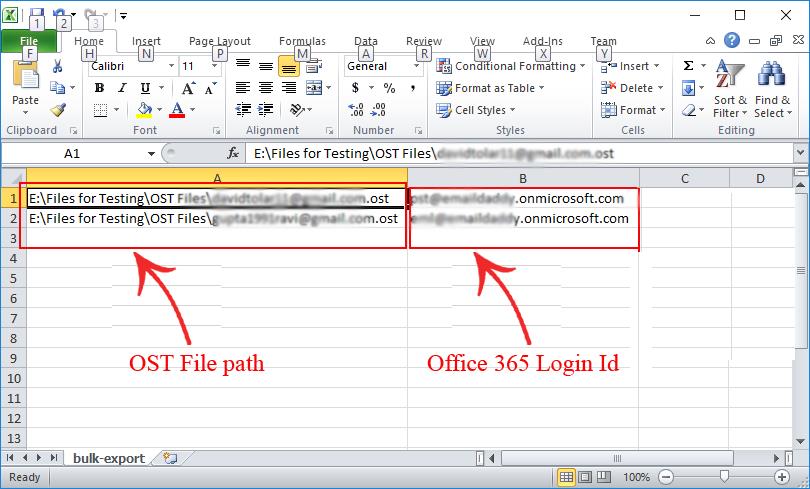Click the Copy icon
810x489 pixels.
point(57,88)
